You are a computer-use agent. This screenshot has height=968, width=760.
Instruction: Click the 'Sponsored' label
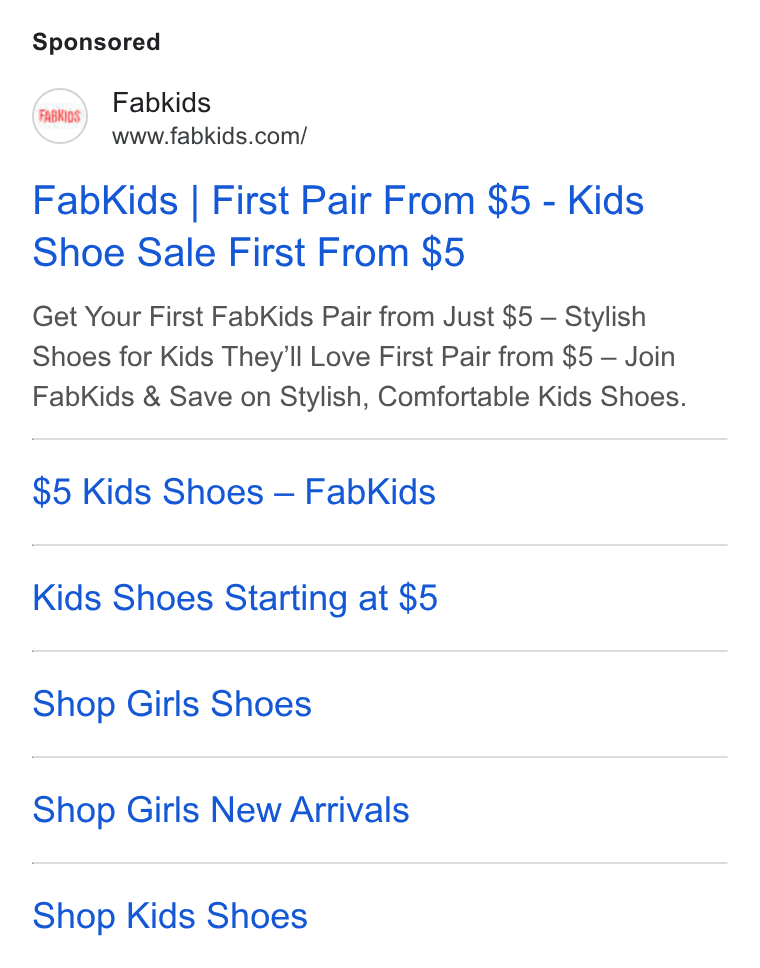[96, 42]
